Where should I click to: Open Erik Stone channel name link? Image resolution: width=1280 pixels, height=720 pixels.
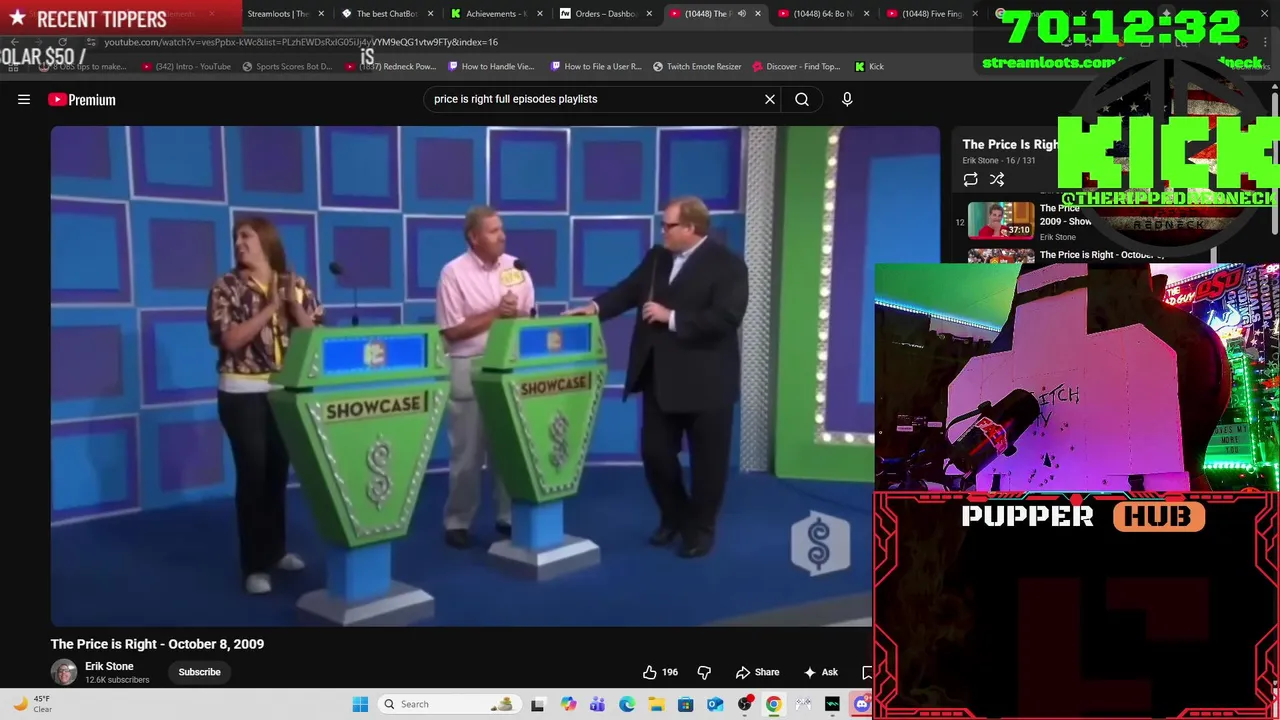[x=109, y=666]
